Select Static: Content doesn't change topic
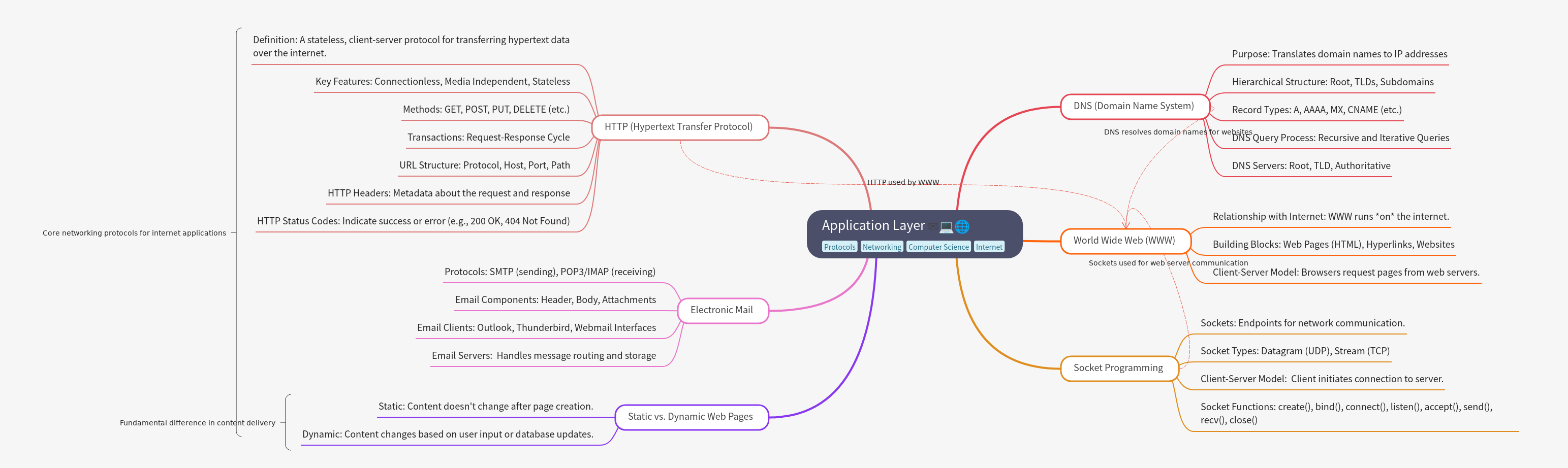1568x468 pixels. [486, 407]
